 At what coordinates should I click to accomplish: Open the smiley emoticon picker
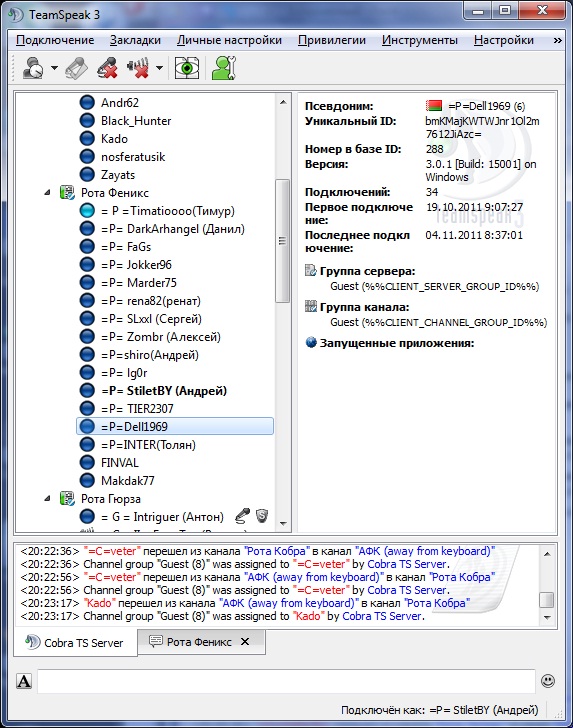548,681
